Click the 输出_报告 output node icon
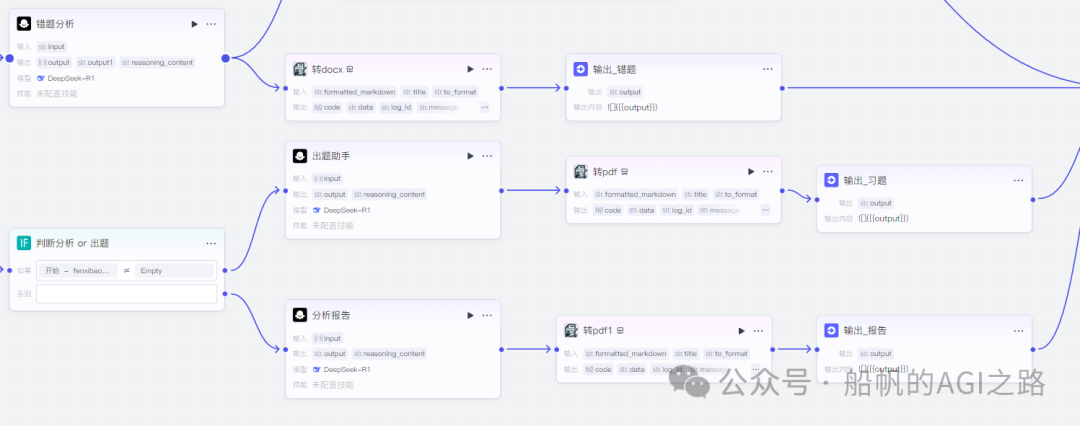 (x=831, y=331)
